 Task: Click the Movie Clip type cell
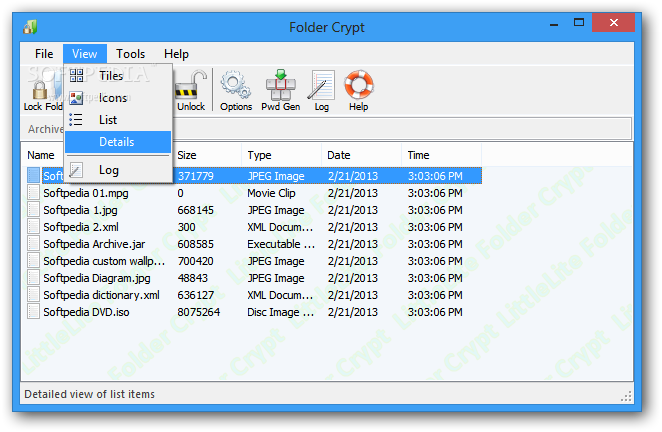tap(271, 193)
